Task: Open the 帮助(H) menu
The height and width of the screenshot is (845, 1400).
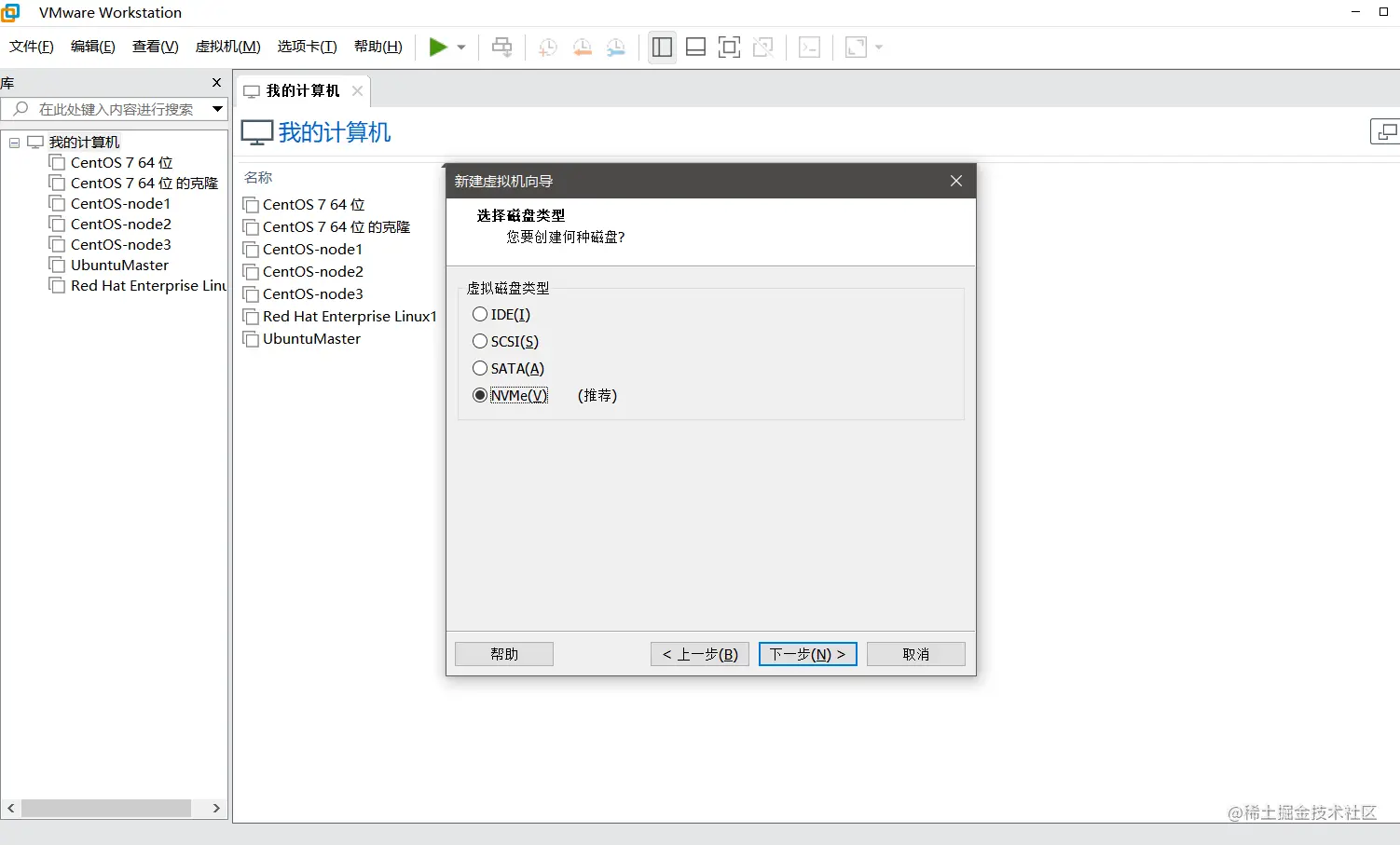Action: (378, 47)
